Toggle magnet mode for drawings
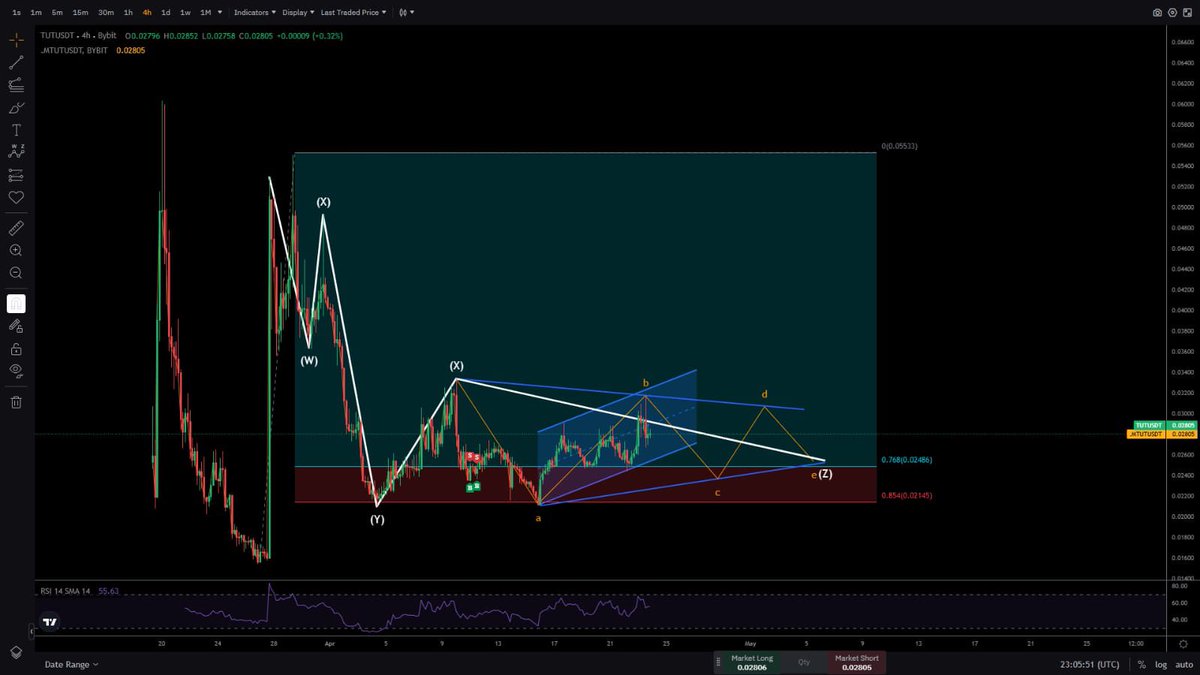The width and height of the screenshot is (1200, 675). coord(16,303)
